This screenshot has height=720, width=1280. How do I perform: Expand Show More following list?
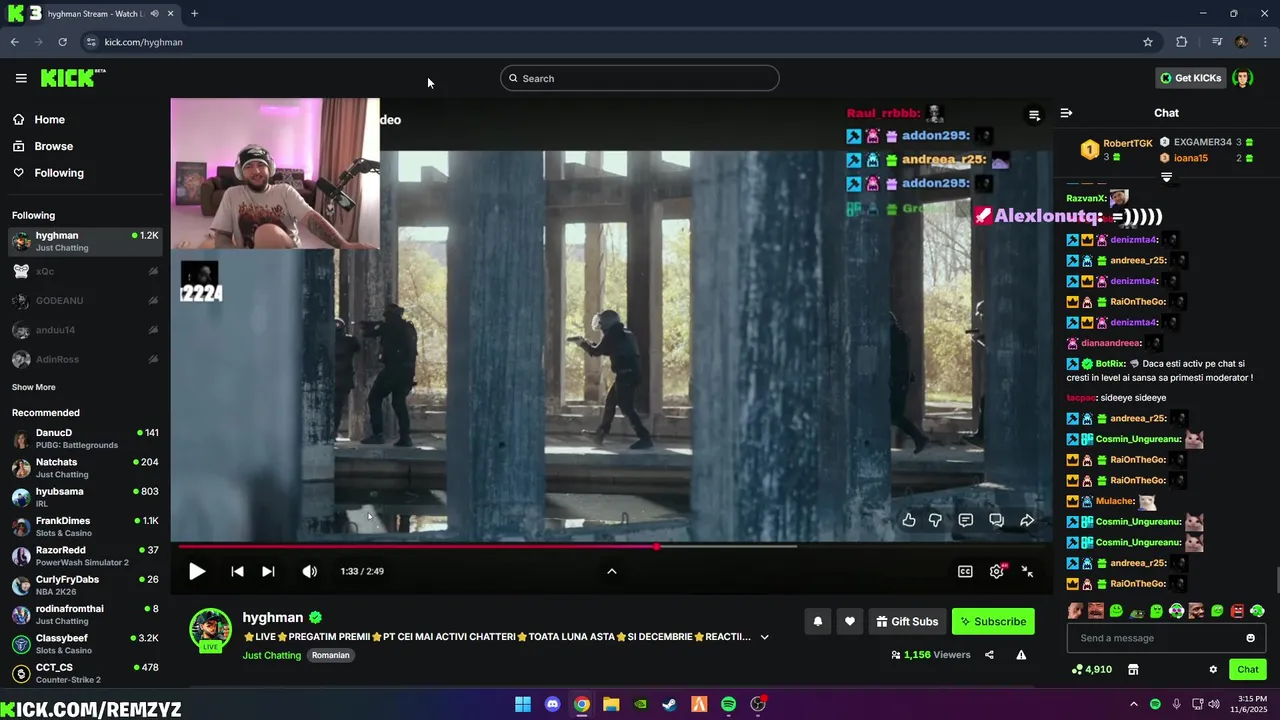click(x=34, y=387)
